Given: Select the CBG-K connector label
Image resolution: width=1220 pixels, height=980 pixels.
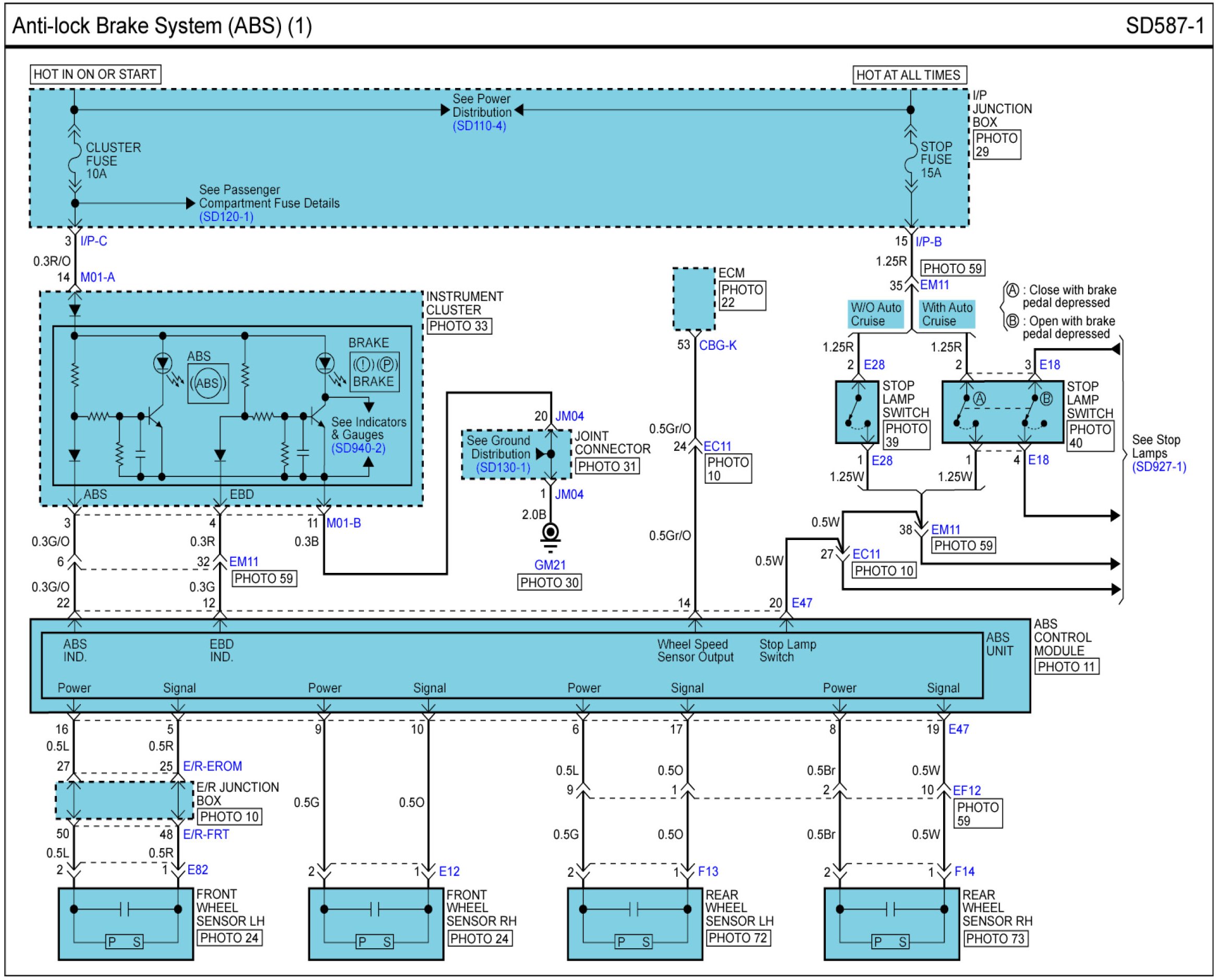Looking at the screenshot, I should pos(717,345).
